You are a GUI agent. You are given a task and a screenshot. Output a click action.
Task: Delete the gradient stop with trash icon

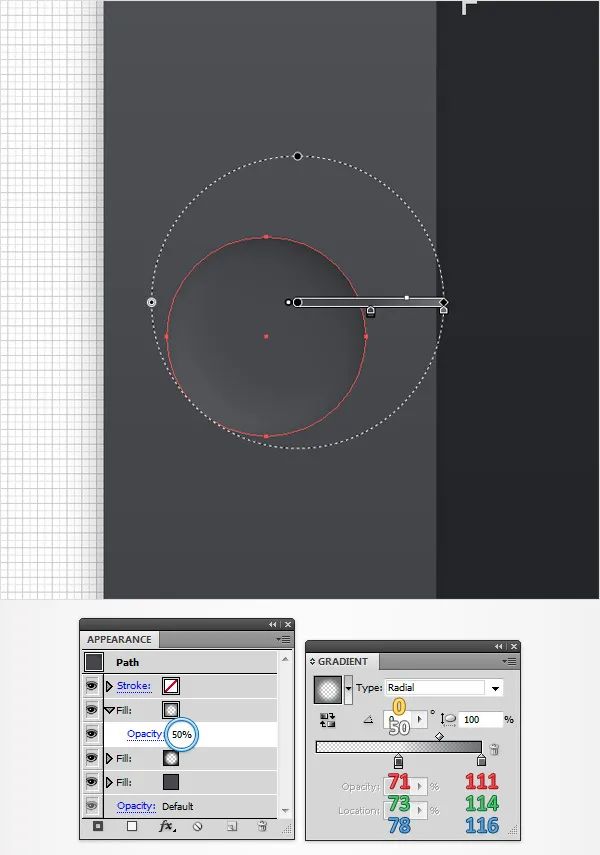(x=494, y=749)
